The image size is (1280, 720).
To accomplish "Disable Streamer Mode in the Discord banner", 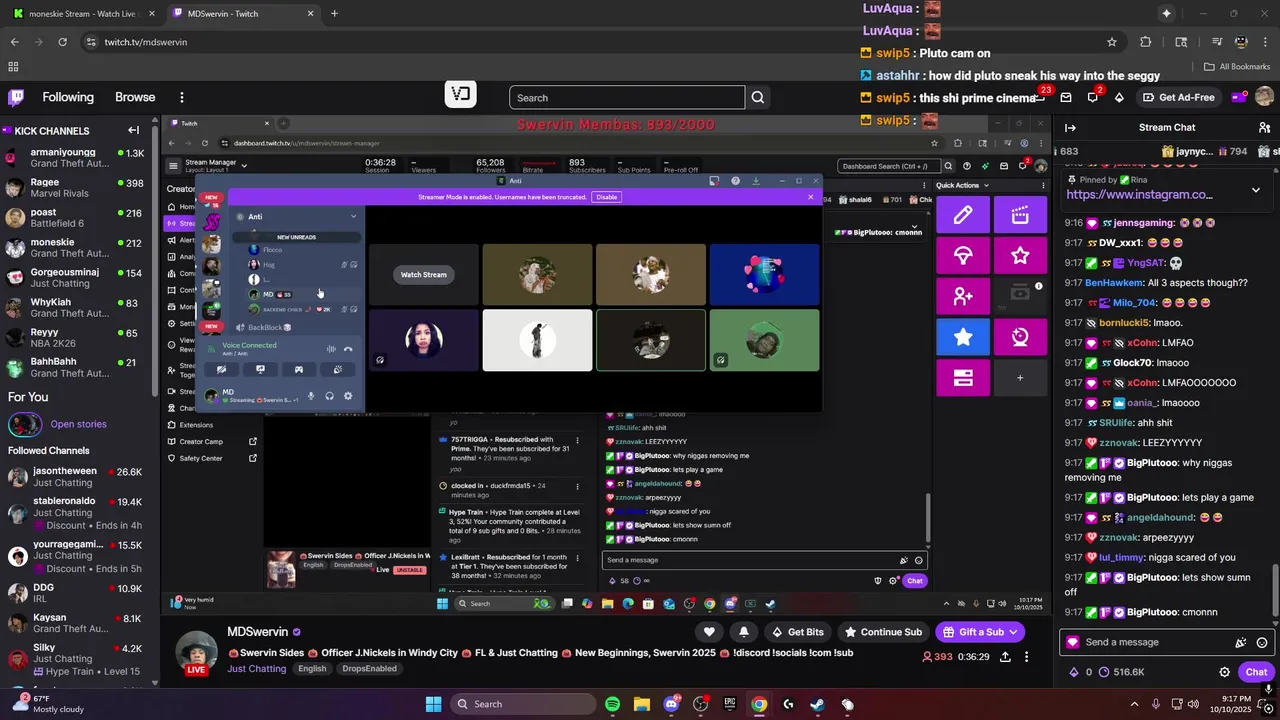I will pyautogui.click(x=607, y=197).
